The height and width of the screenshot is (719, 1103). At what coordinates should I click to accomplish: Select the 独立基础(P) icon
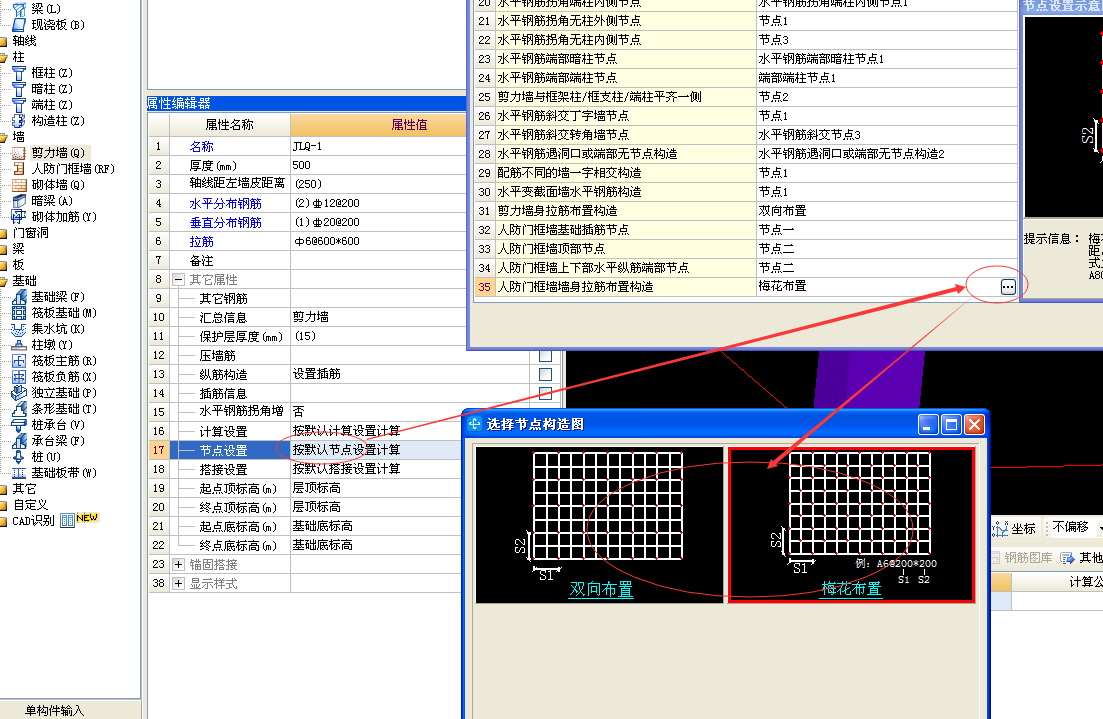tap(19, 393)
